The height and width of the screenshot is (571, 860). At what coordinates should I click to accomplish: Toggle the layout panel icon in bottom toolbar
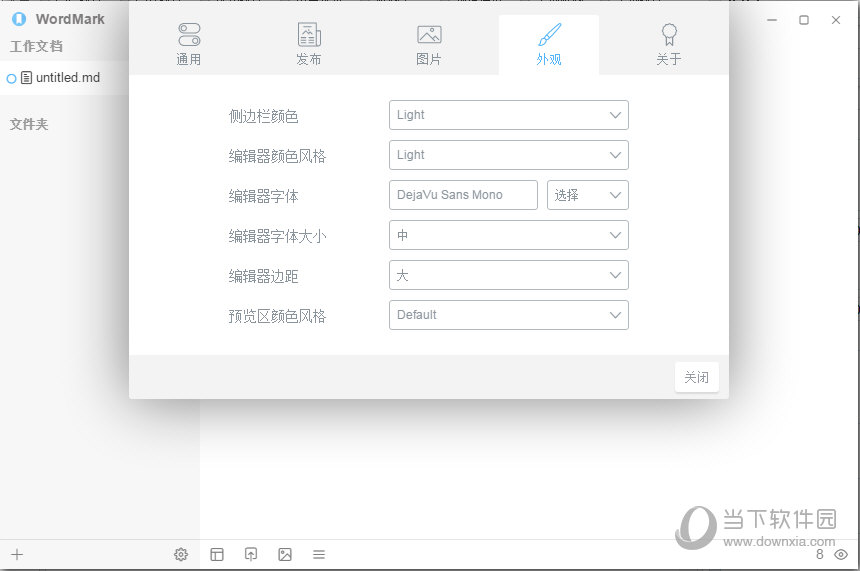[217, 555]
